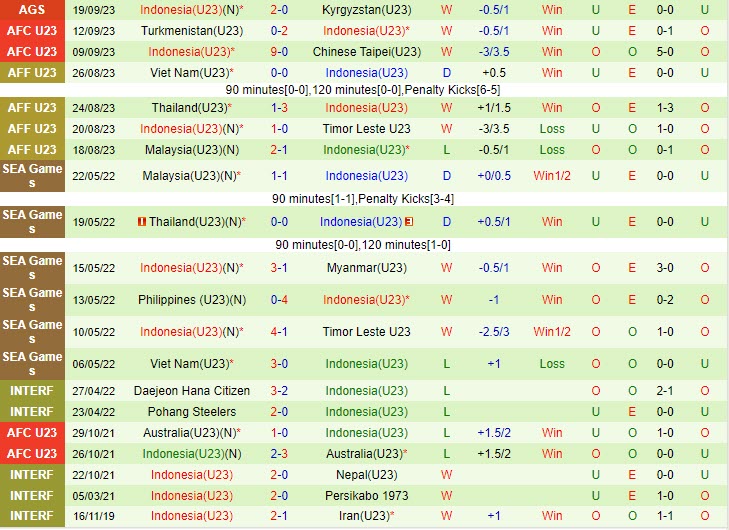Image resolution: width=729 pixels, height=530 pixels.
Task: Open Persikabo 1973 team link
Action: (366, 496)
